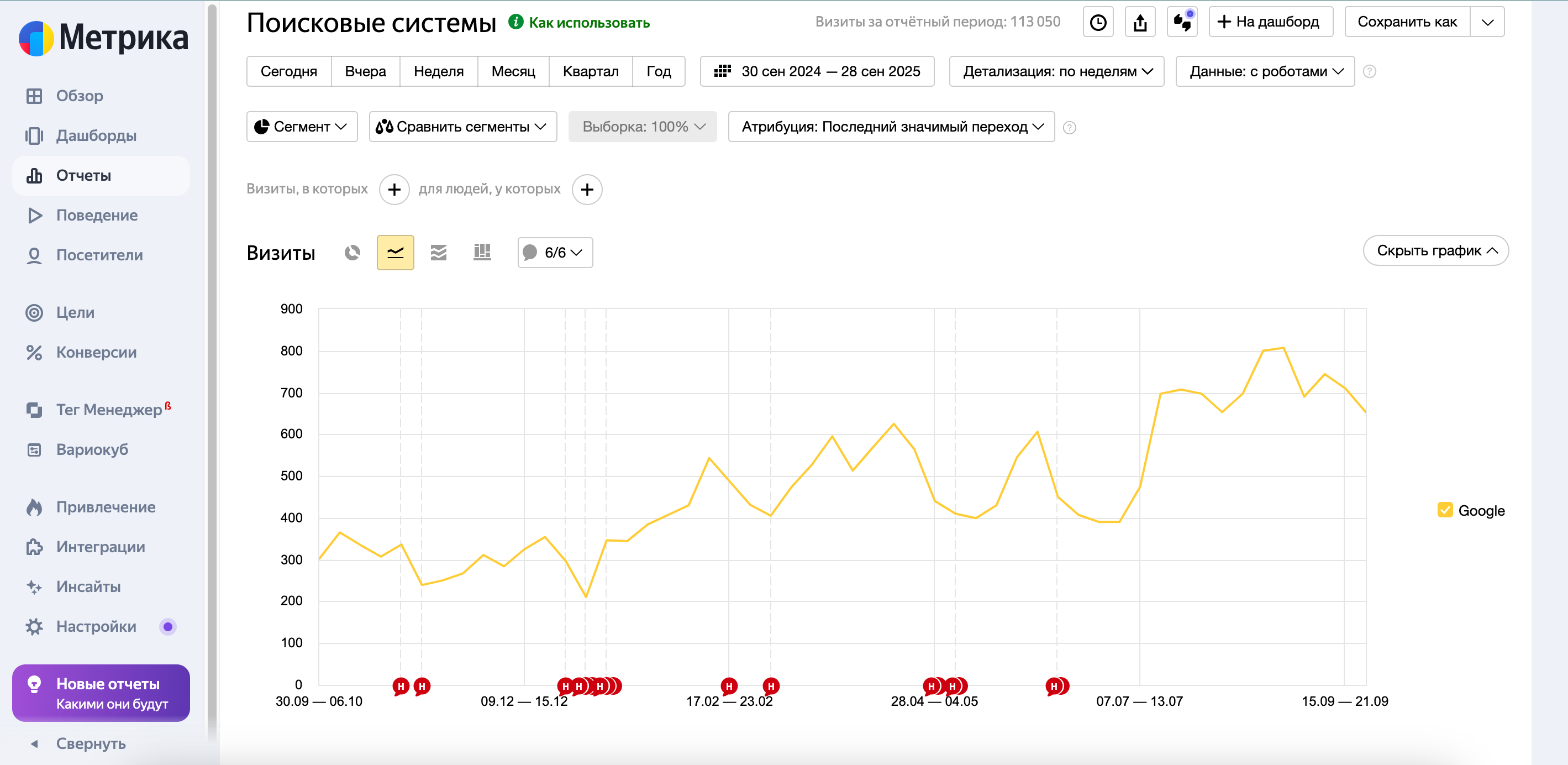Image resolution: width=1568 pixels, height=765 pixels.
Task: Open the report history clock icon
Action: pyautogui.click(x=1097, y=23)
